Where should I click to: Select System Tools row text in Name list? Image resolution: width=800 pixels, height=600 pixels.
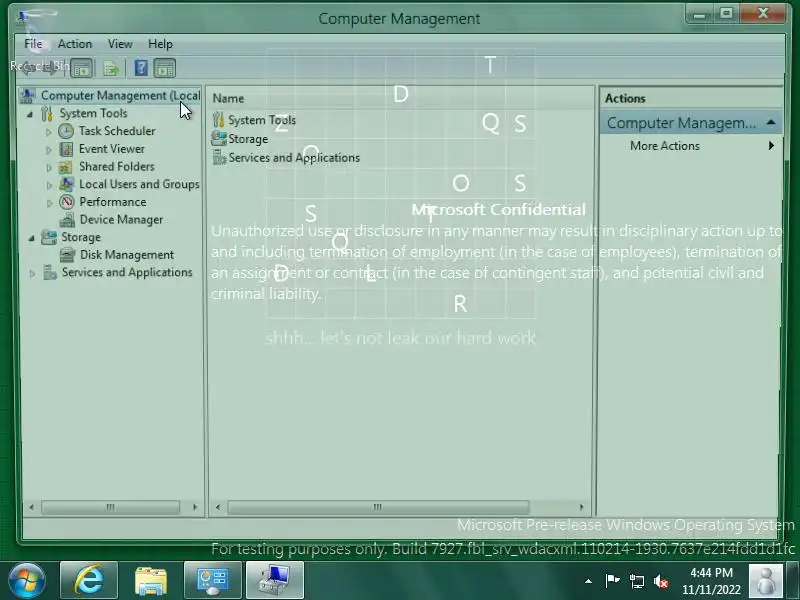(x=262, y=120)
